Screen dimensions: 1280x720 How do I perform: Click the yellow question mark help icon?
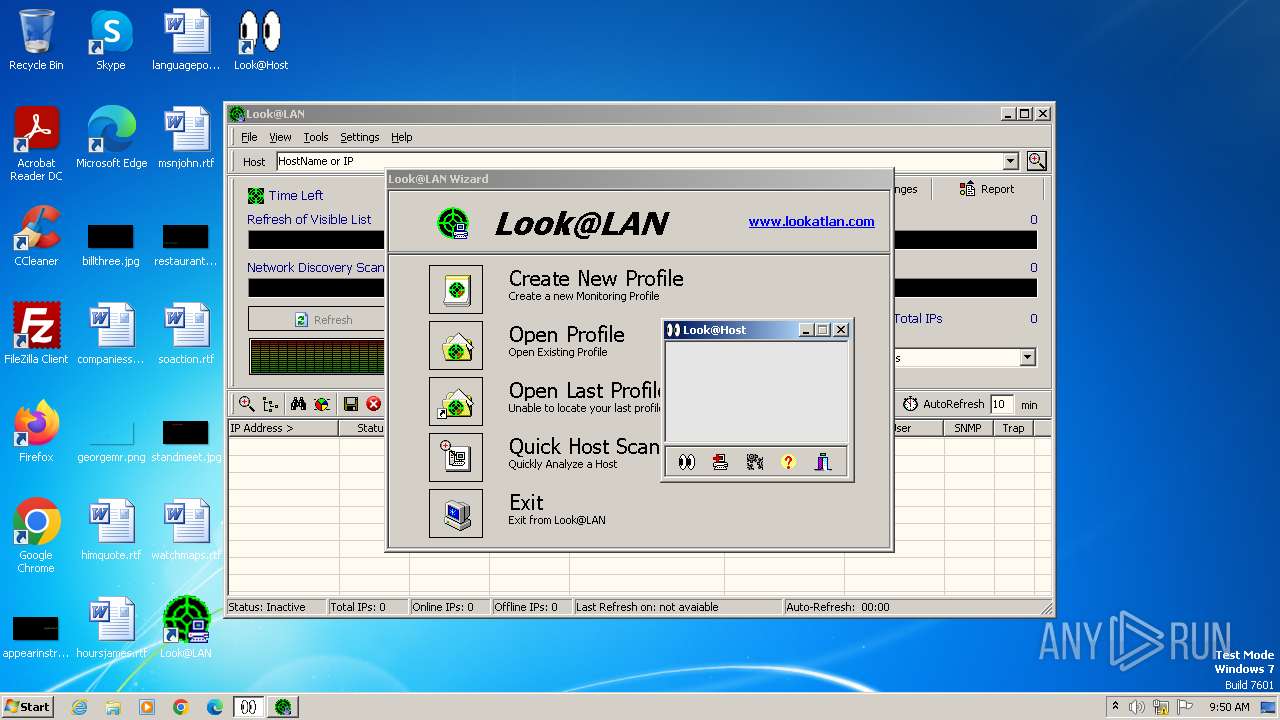coord(788,462)
